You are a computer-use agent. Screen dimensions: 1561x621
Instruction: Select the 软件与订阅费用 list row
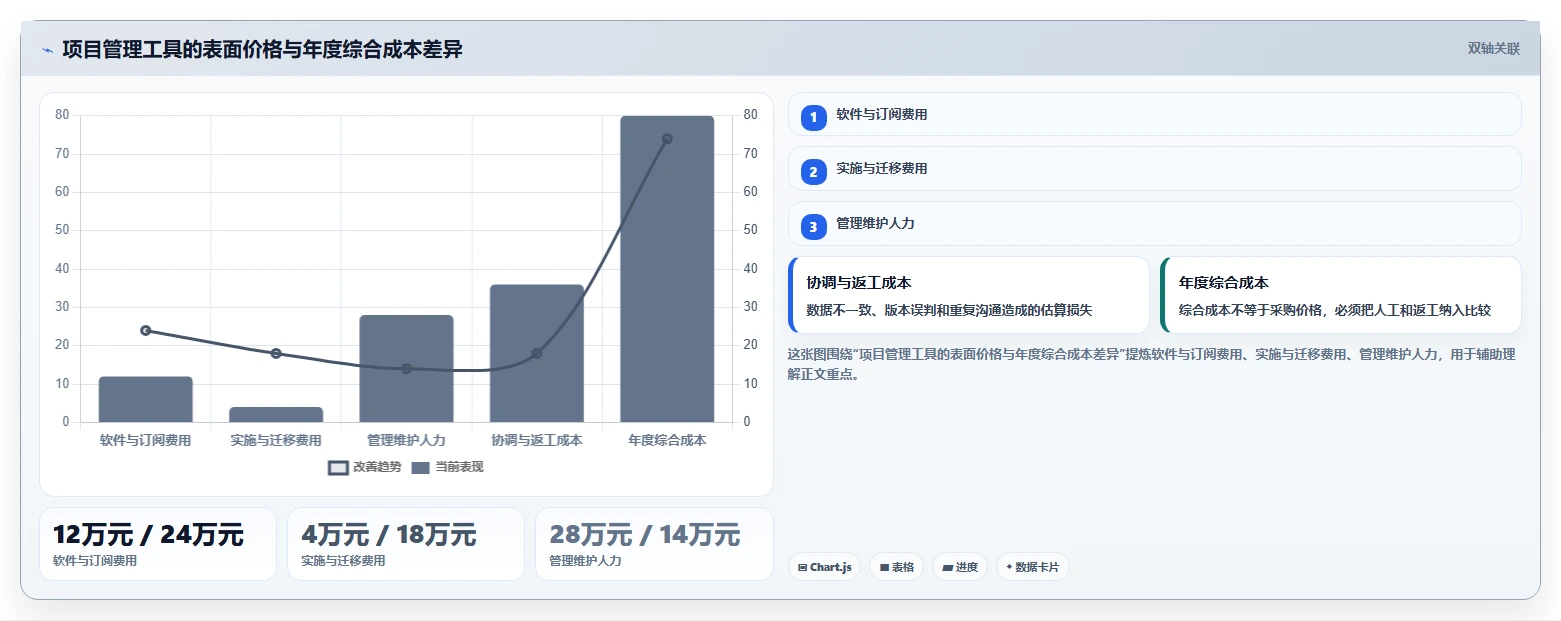(x=1154, y=114)
